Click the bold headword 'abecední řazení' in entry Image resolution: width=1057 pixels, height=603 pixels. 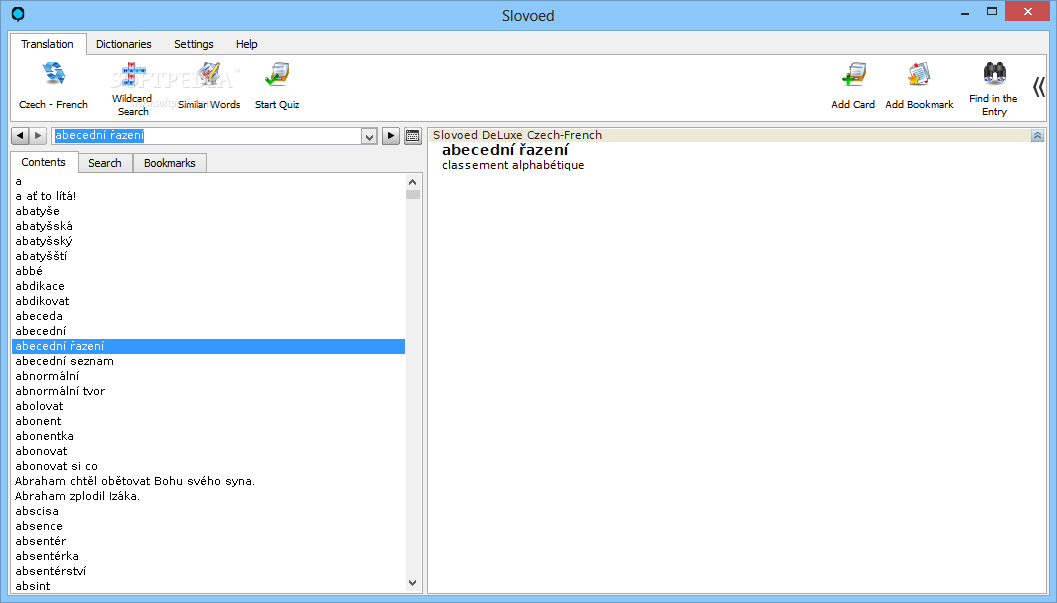(505, 150)
